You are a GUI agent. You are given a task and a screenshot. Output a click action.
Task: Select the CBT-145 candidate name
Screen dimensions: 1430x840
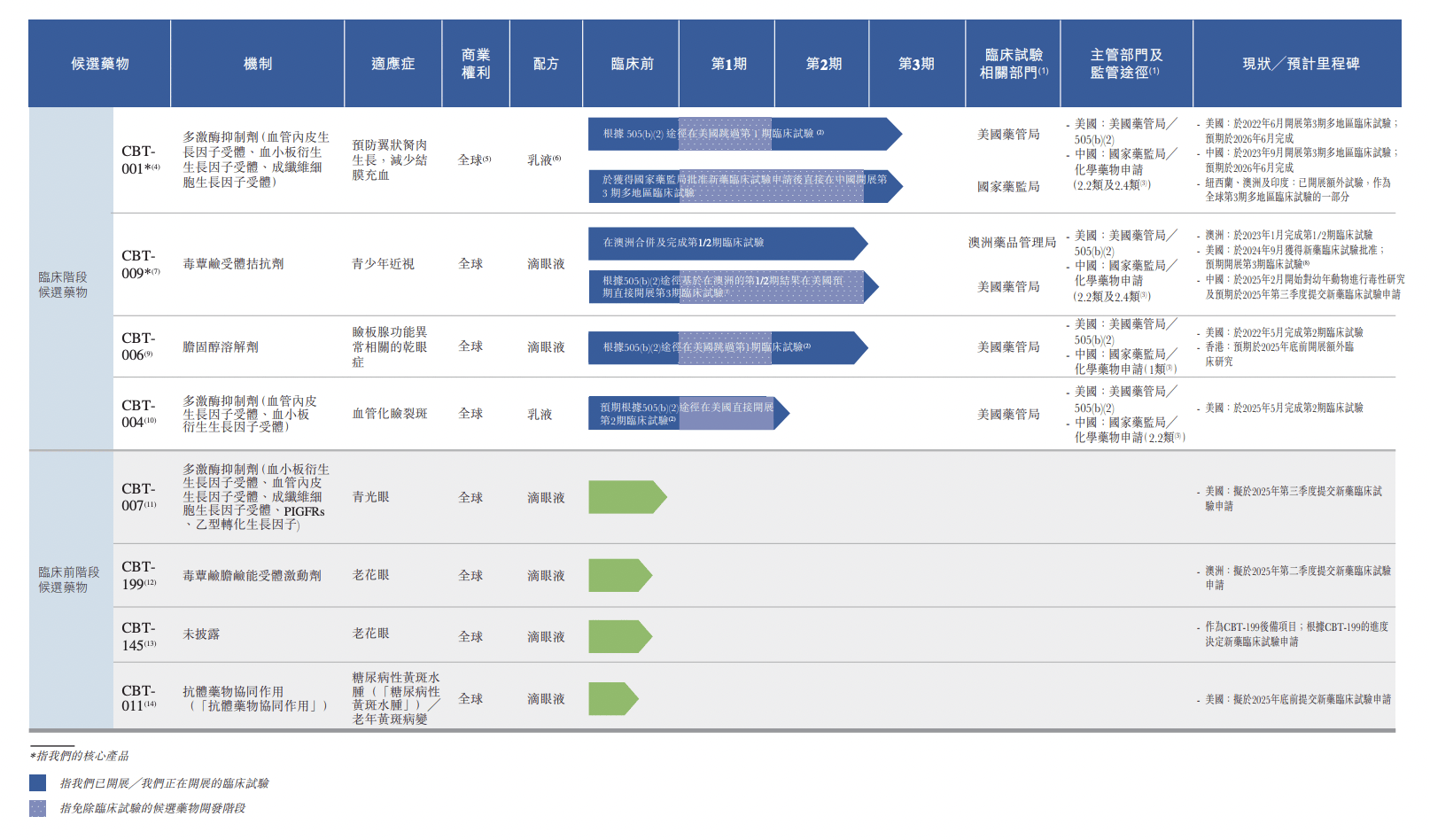(x=139, y=636)
